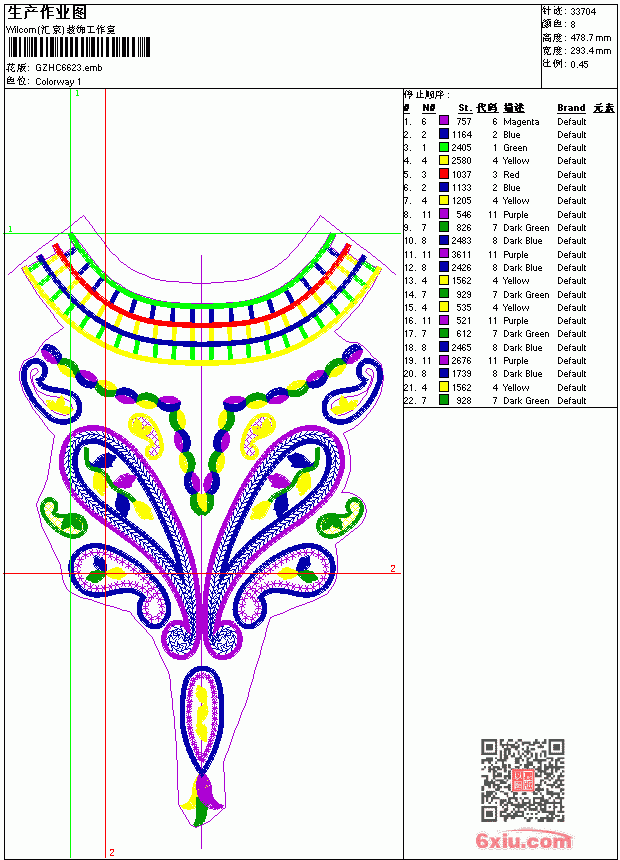Click the Wilcom studio name line
The image size is (620, 860).
point(61,30)
